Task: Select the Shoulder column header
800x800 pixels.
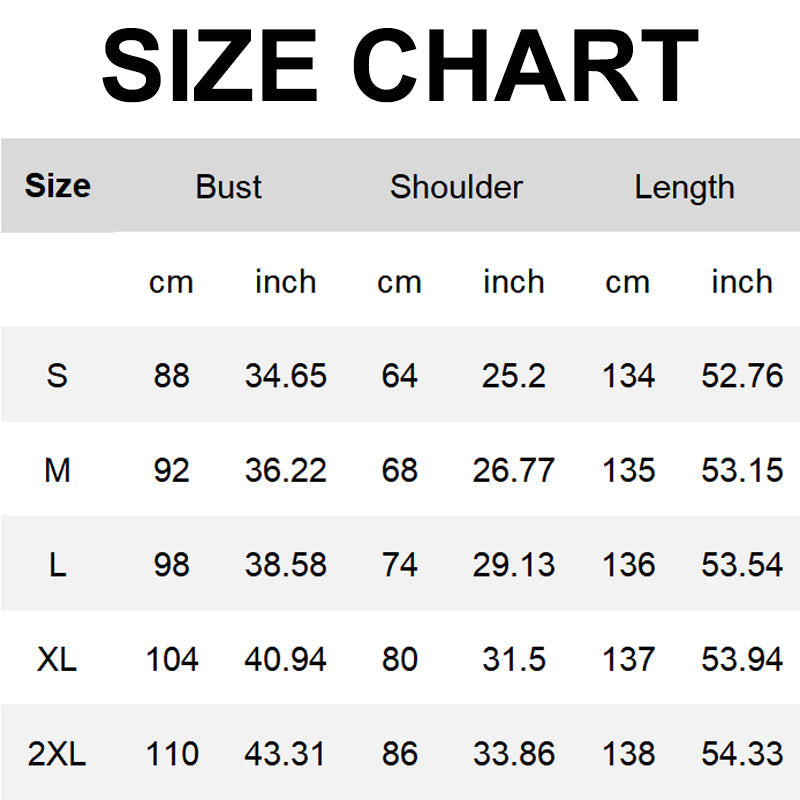Action: click(x=456, y=187)
